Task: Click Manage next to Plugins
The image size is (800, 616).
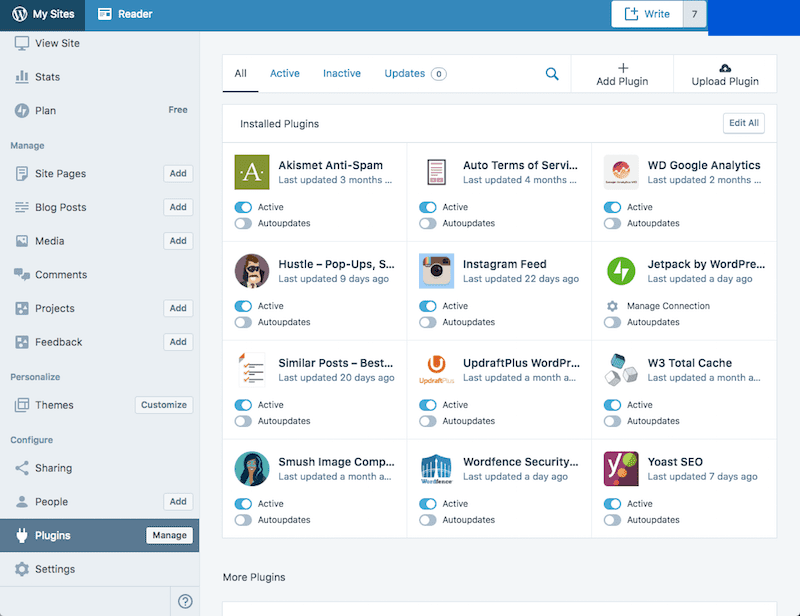Action: [169, 535]
